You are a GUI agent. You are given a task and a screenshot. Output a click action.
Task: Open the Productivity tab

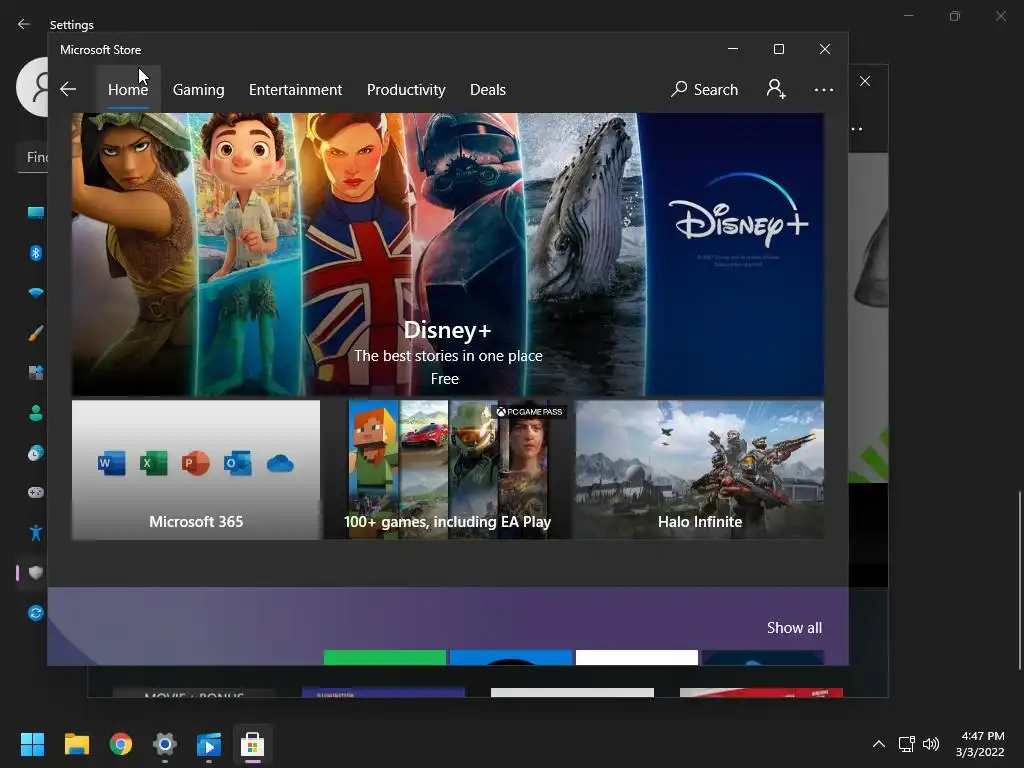coord(406,89)
